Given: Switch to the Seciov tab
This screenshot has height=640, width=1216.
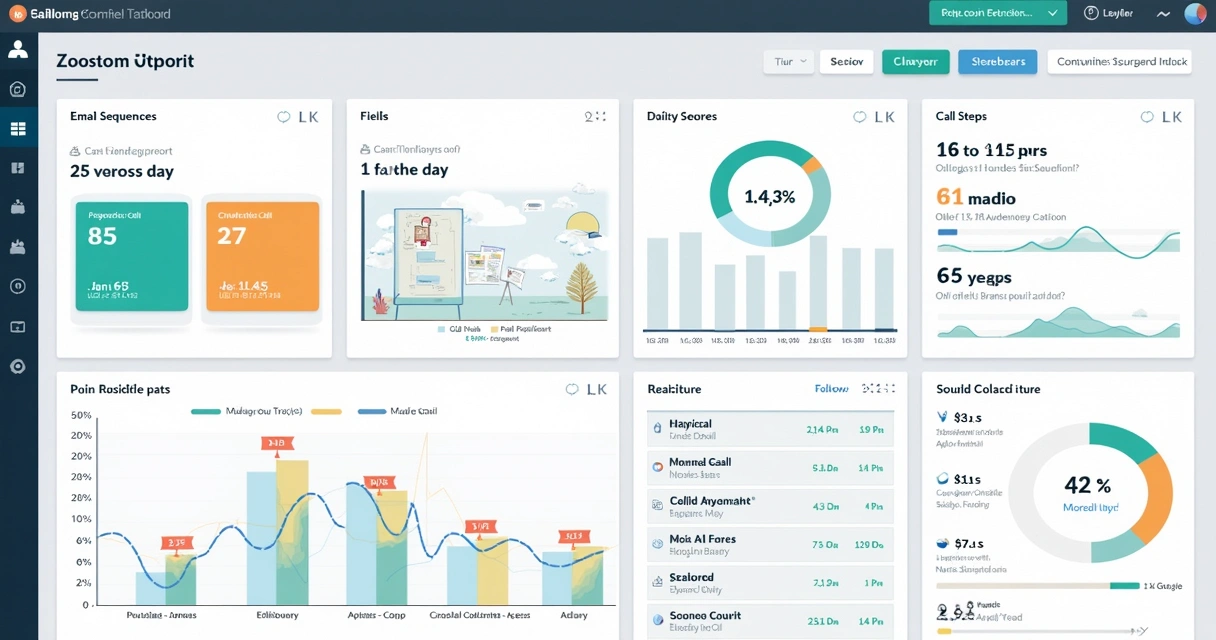Looking at the screenshot, I should point(846,62).
